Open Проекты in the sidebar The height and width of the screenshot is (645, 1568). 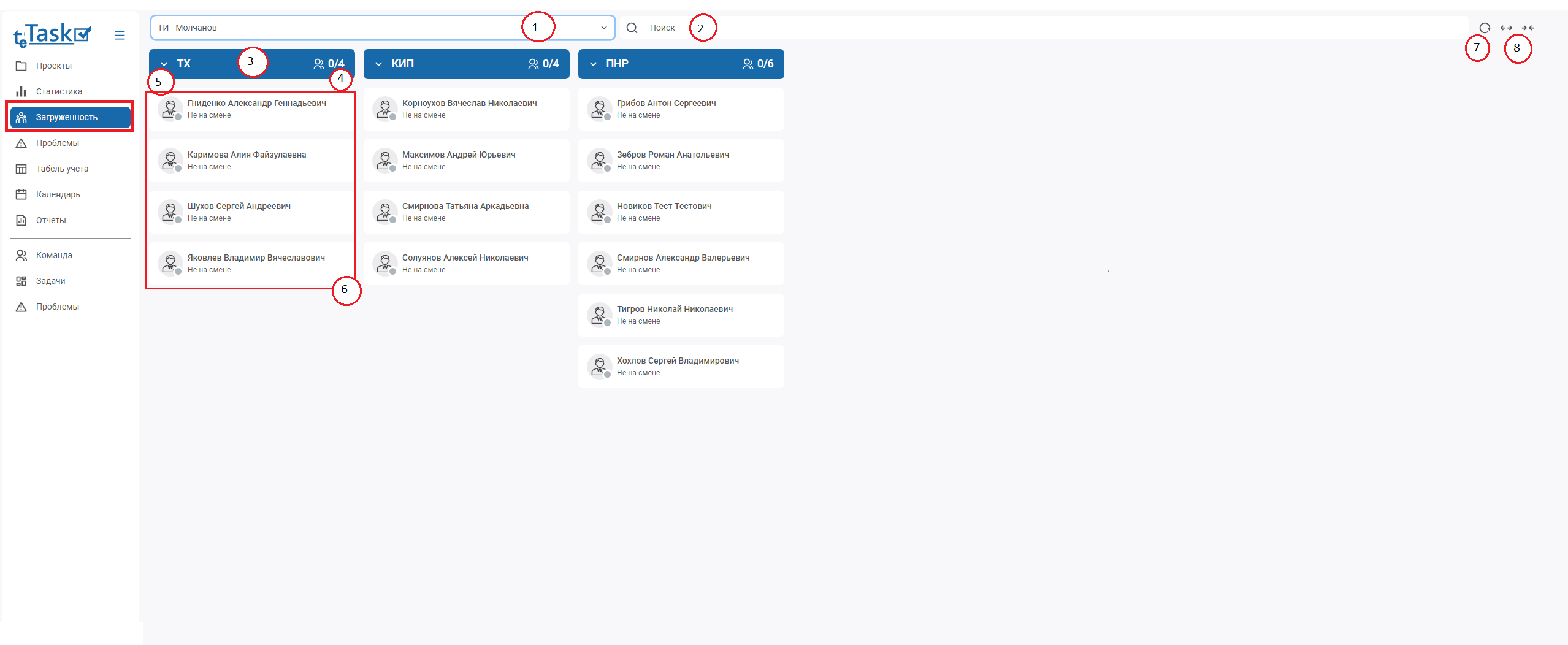[54, 66]
